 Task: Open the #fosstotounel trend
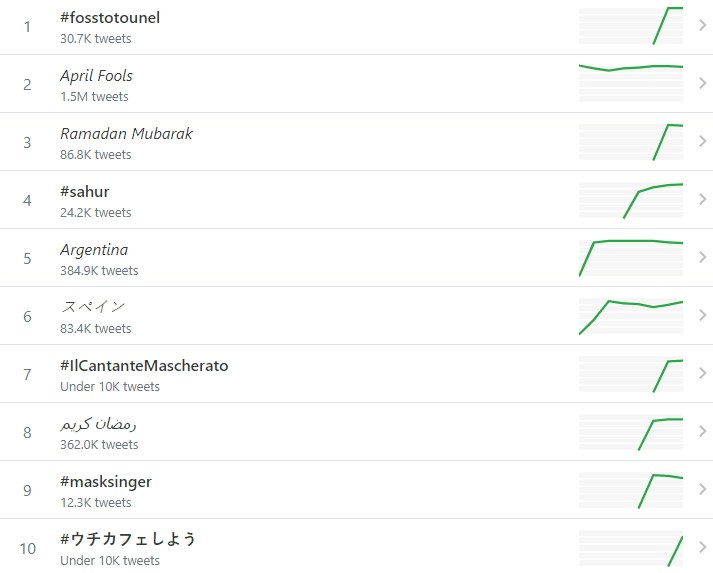[x=110, y=18]
